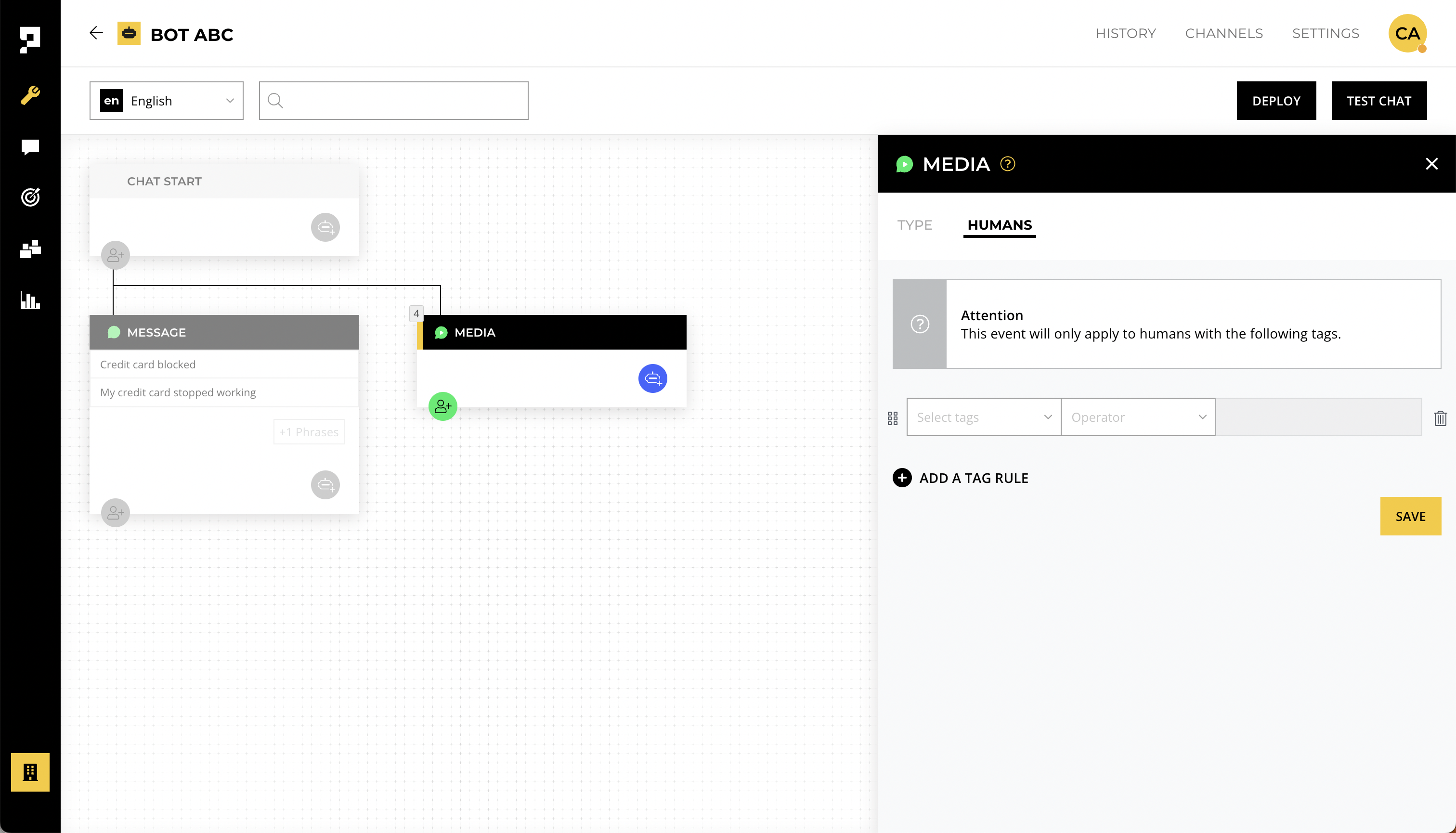Delete tag rule with trash icon

point(1440,418)
